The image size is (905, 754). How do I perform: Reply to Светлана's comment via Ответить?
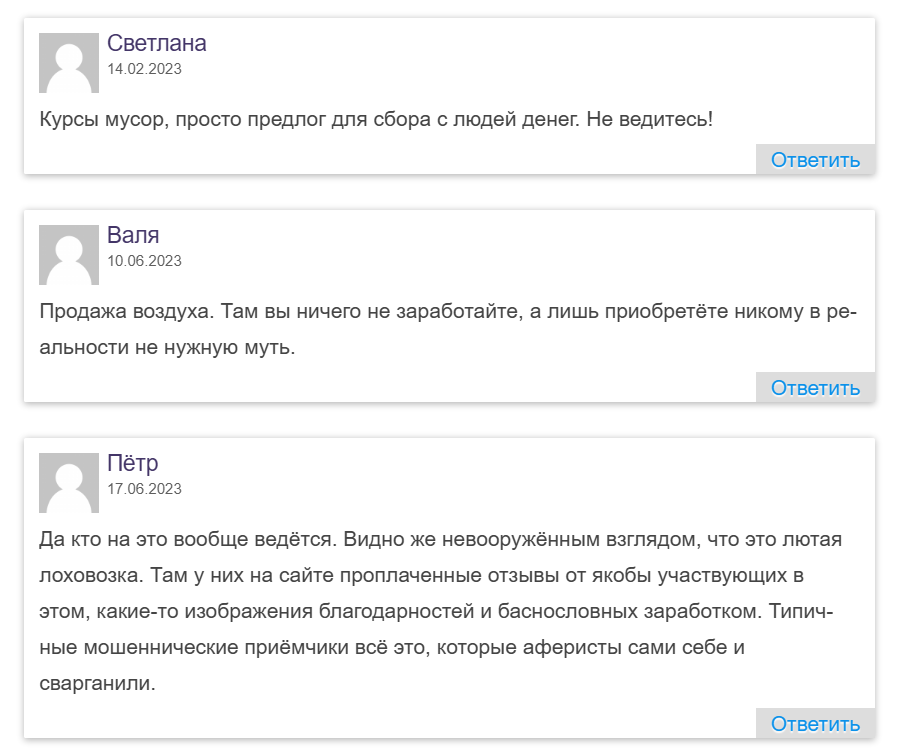(815, 159)
